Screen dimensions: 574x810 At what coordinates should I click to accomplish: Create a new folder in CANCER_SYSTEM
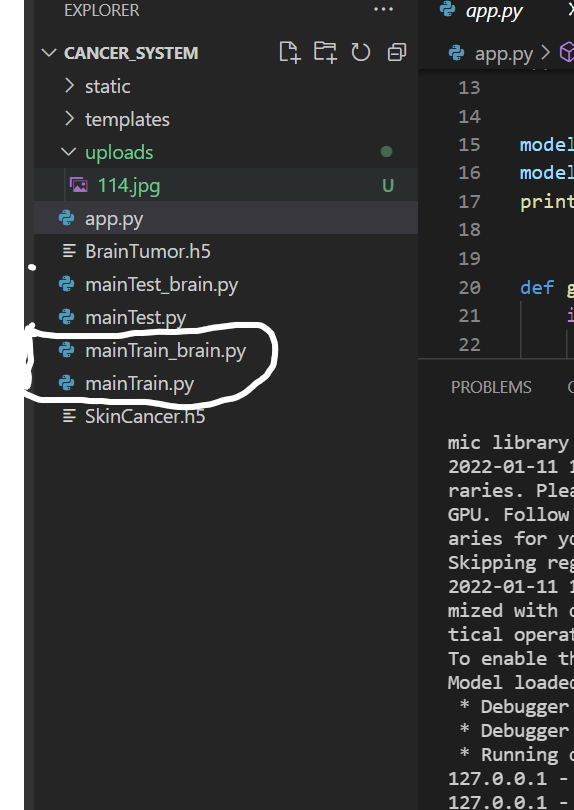click(x=325, y=52)
